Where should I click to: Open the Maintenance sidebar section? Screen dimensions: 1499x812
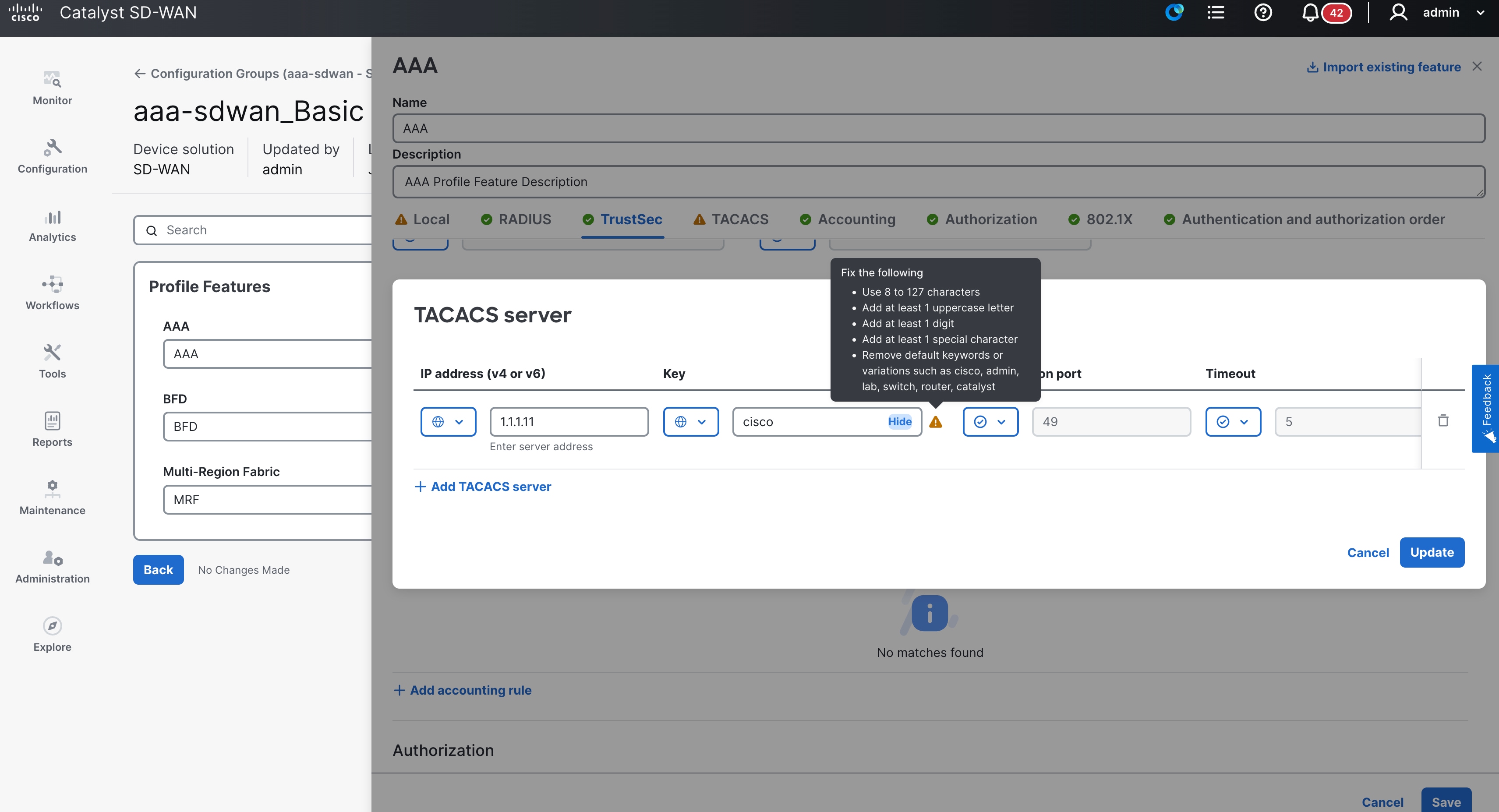[53, 498]
